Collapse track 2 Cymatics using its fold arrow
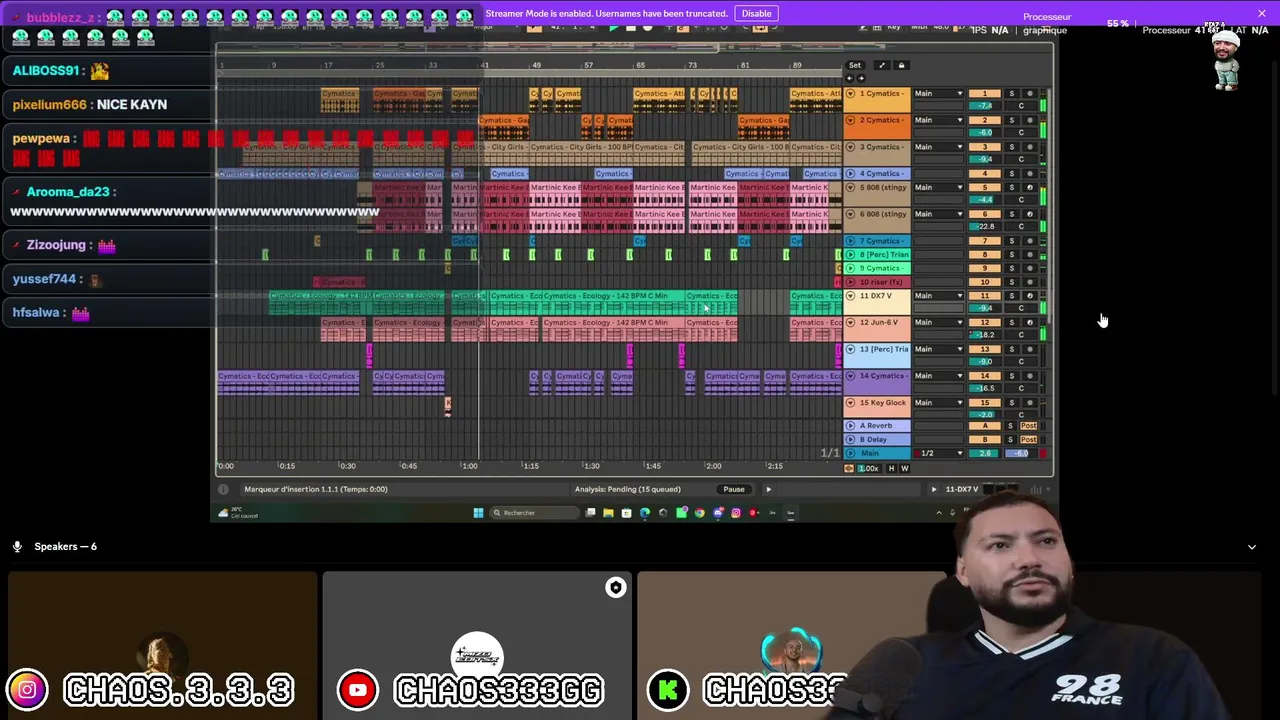Screen dimensions: 1280x720 (x=850, y=121)
